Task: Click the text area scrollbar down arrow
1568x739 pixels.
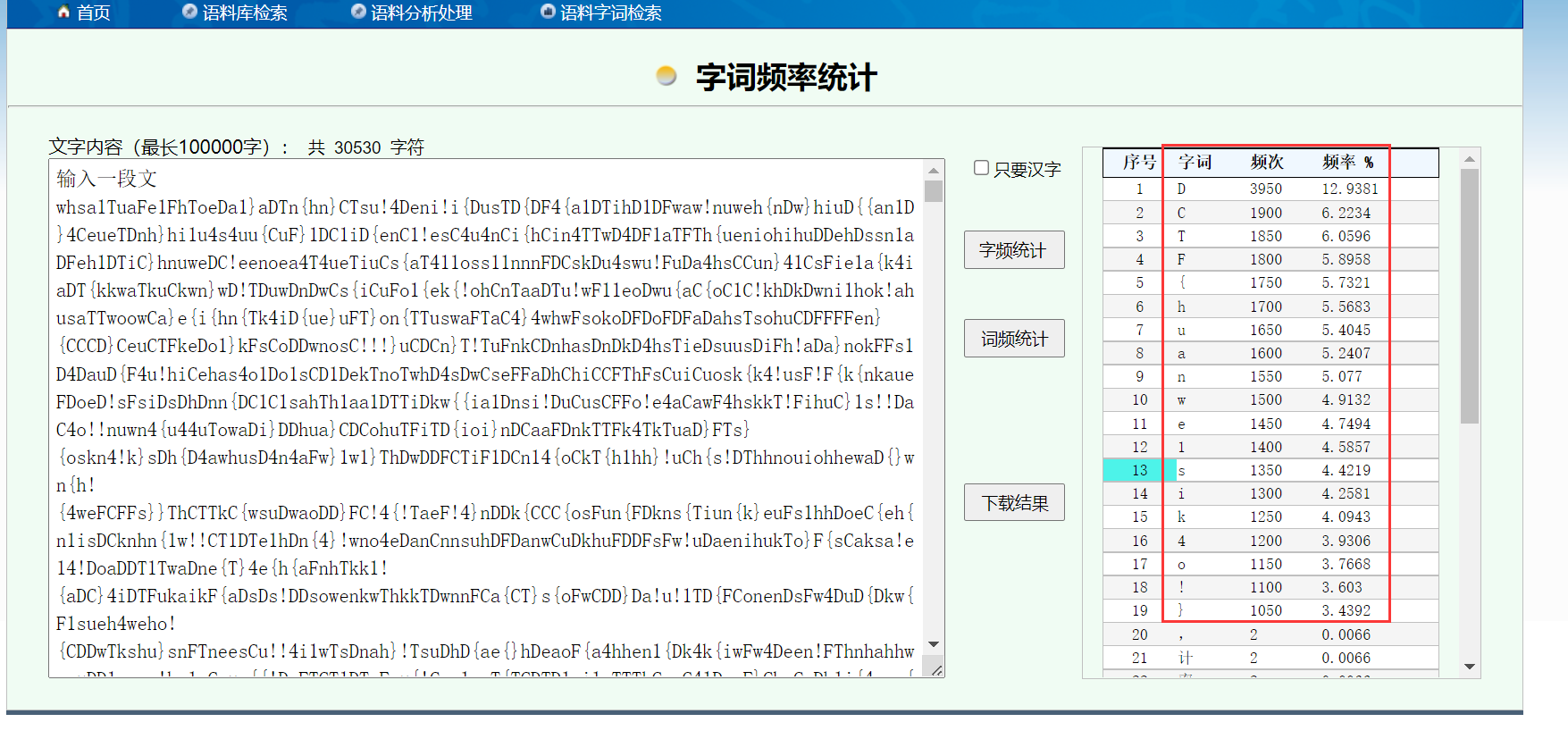Action: [x=934, y=644]
